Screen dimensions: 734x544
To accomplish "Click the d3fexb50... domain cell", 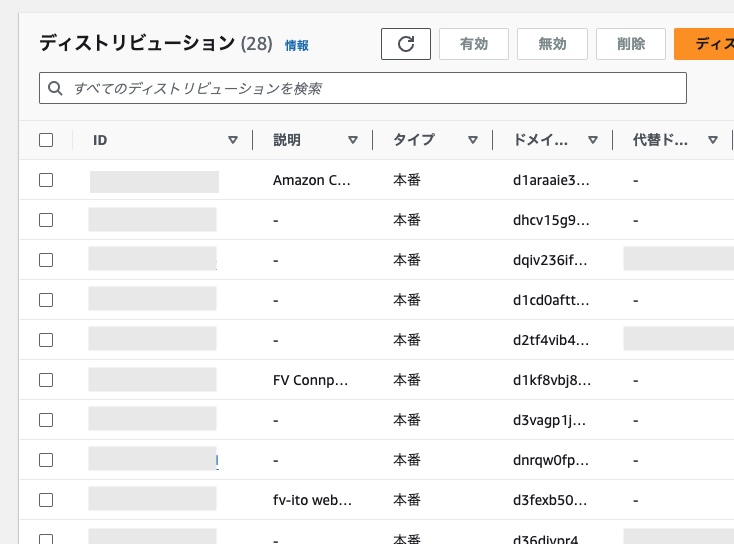I will click(550, 500).
